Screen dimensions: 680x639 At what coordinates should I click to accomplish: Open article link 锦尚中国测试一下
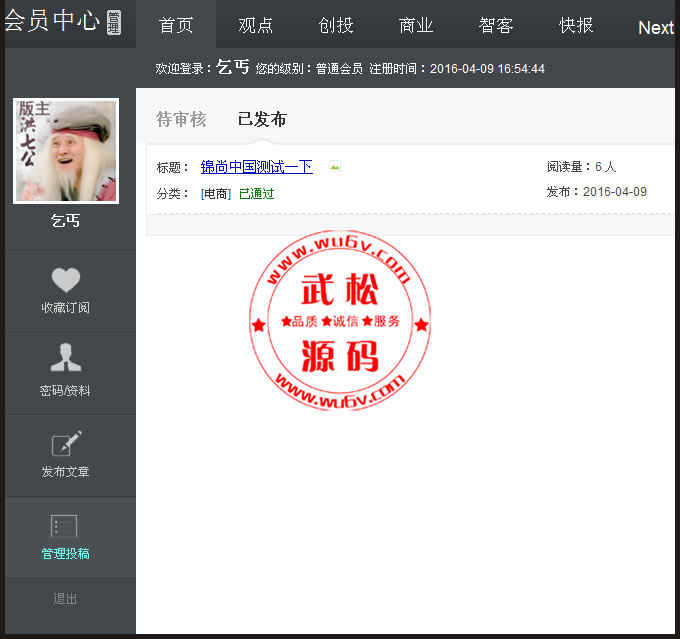pos(257,167)
